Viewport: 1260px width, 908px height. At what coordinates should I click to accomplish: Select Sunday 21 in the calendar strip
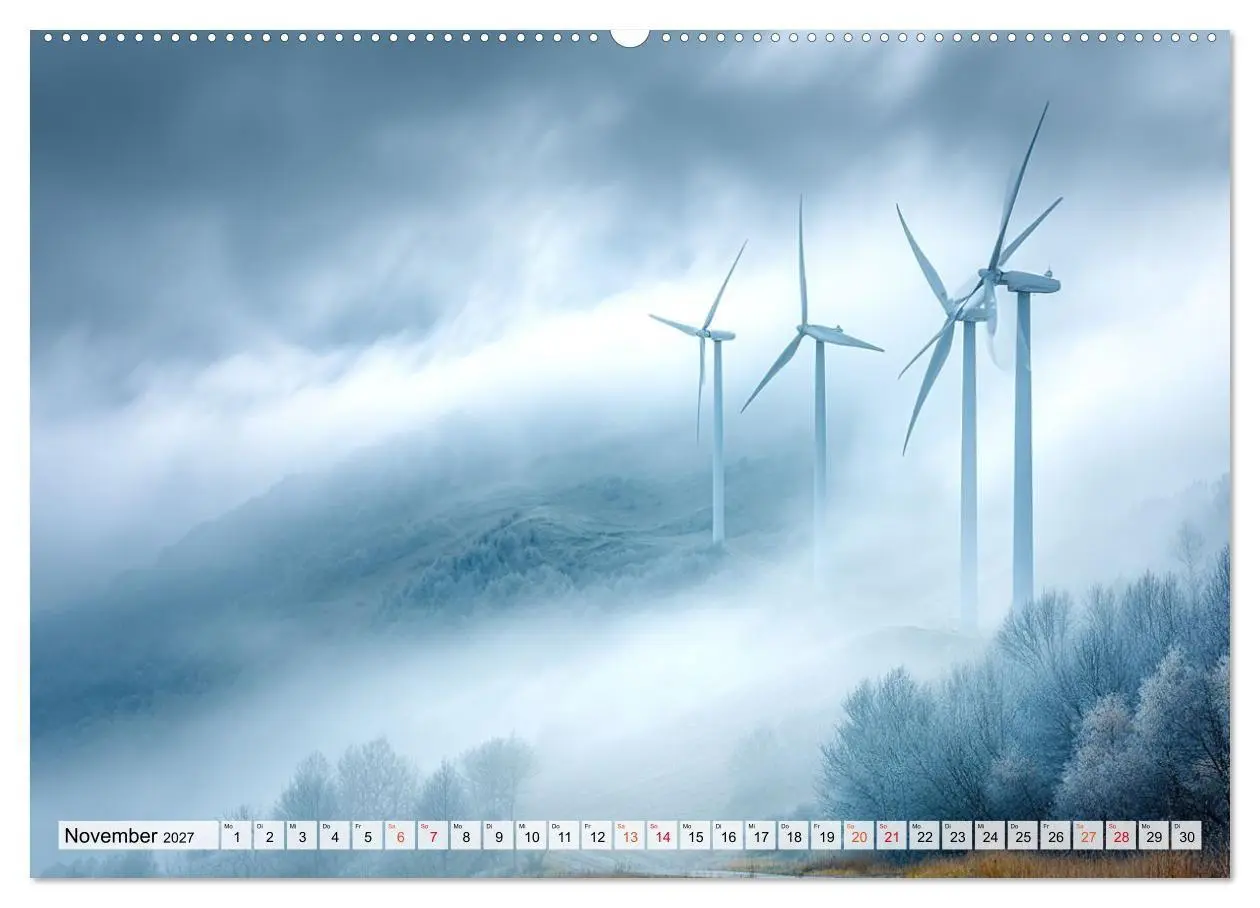pos(892,836)
